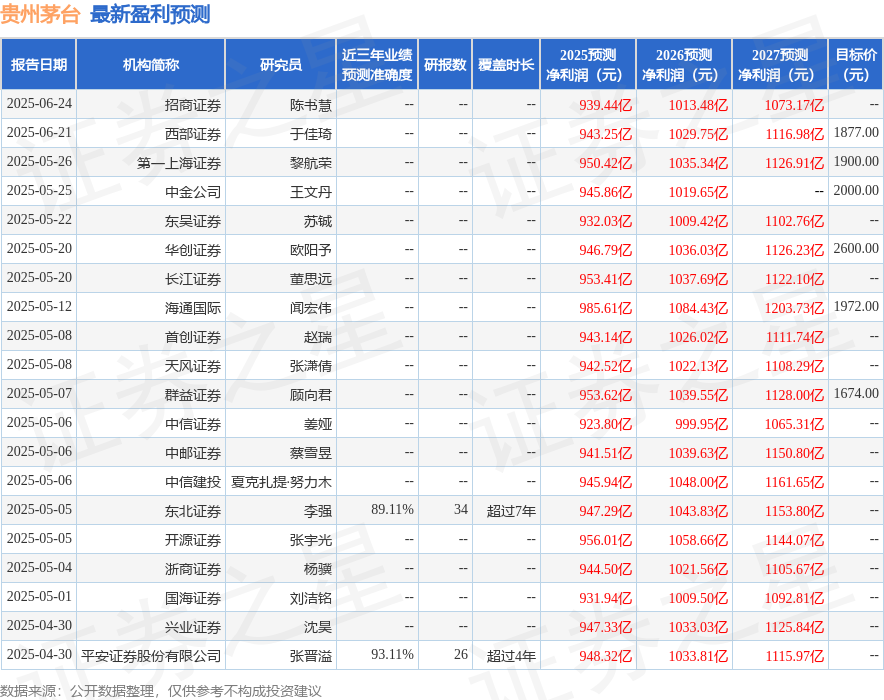Click the 1900.00 target price
The image size is (884, 700).
coord(856,161)
